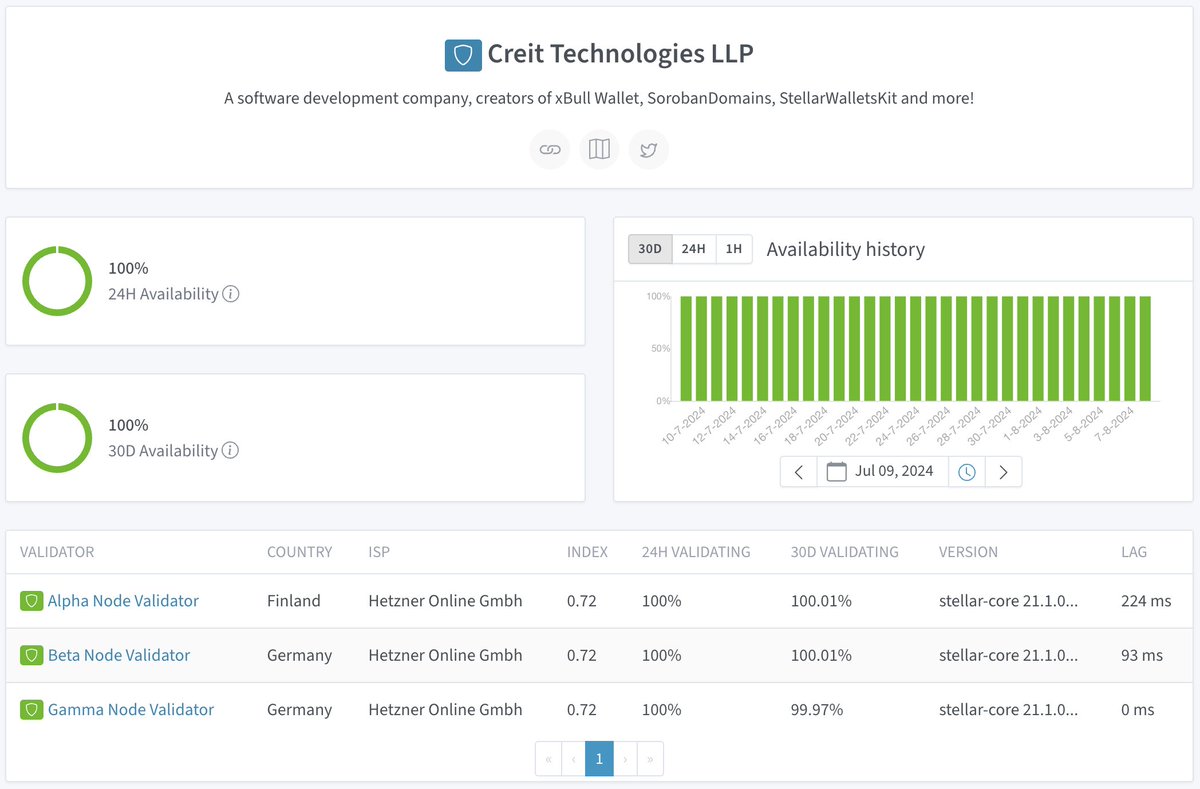The height and width of the screenshot is (789, 1200).
Task: Click pagination previous page button
Action: click(574, 759)
